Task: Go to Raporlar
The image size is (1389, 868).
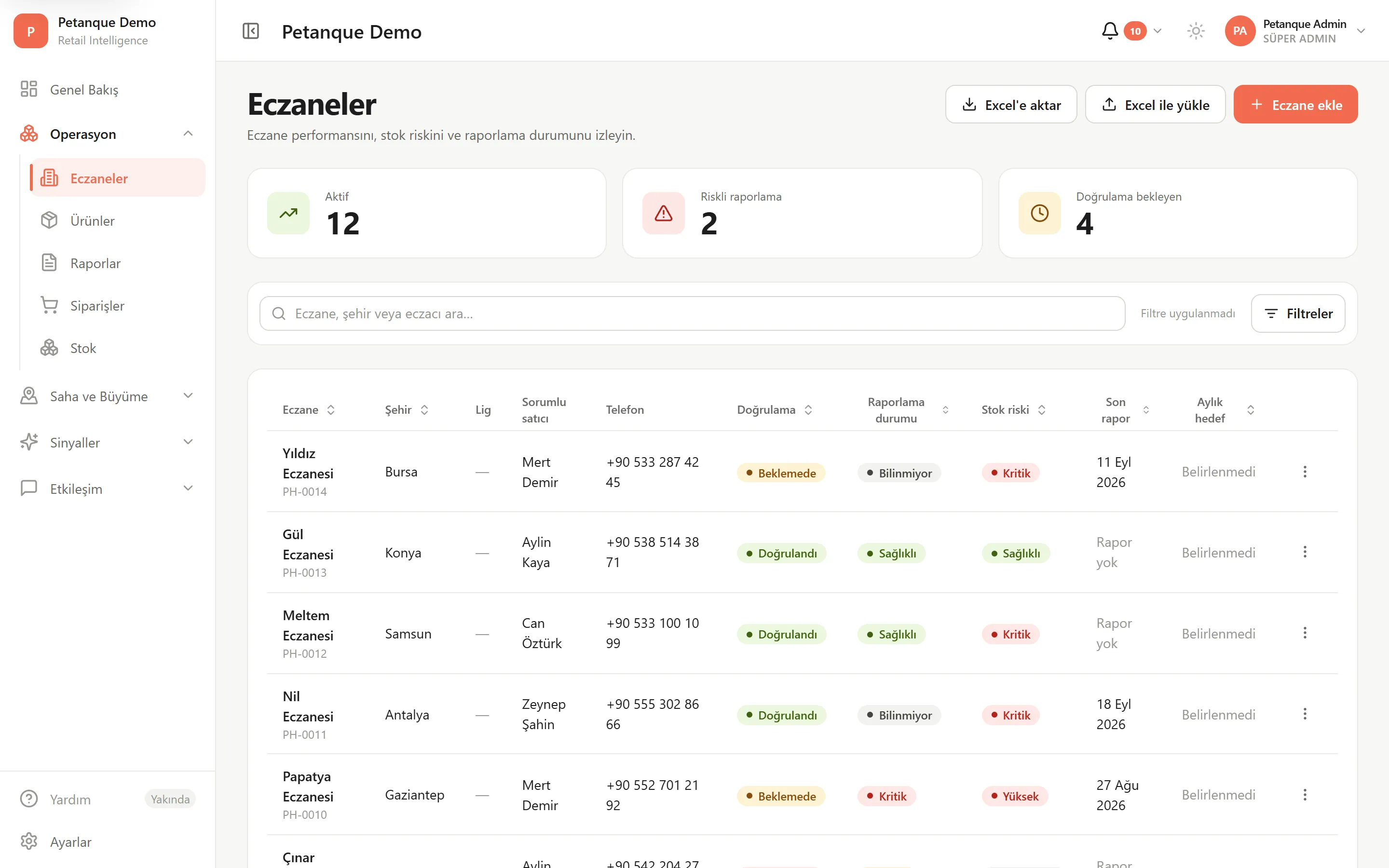Action: pos(117,263)
